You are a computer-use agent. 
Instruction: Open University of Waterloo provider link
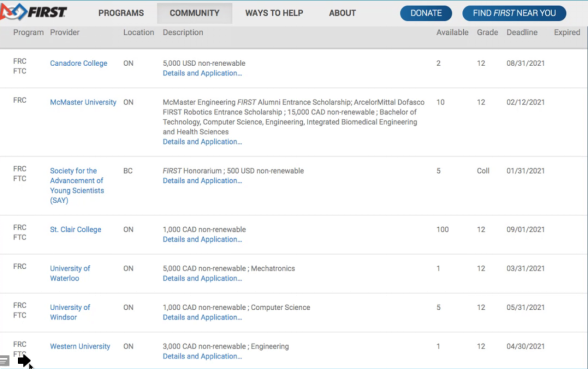click(x=70, y=273)
